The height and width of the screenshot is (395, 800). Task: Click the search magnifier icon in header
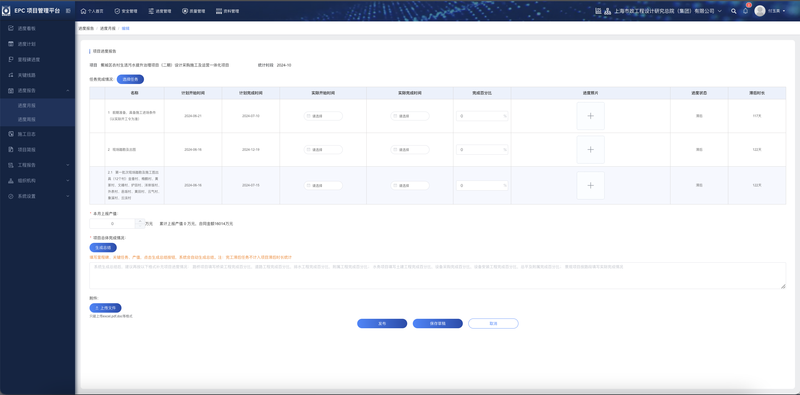coord(734,11)
